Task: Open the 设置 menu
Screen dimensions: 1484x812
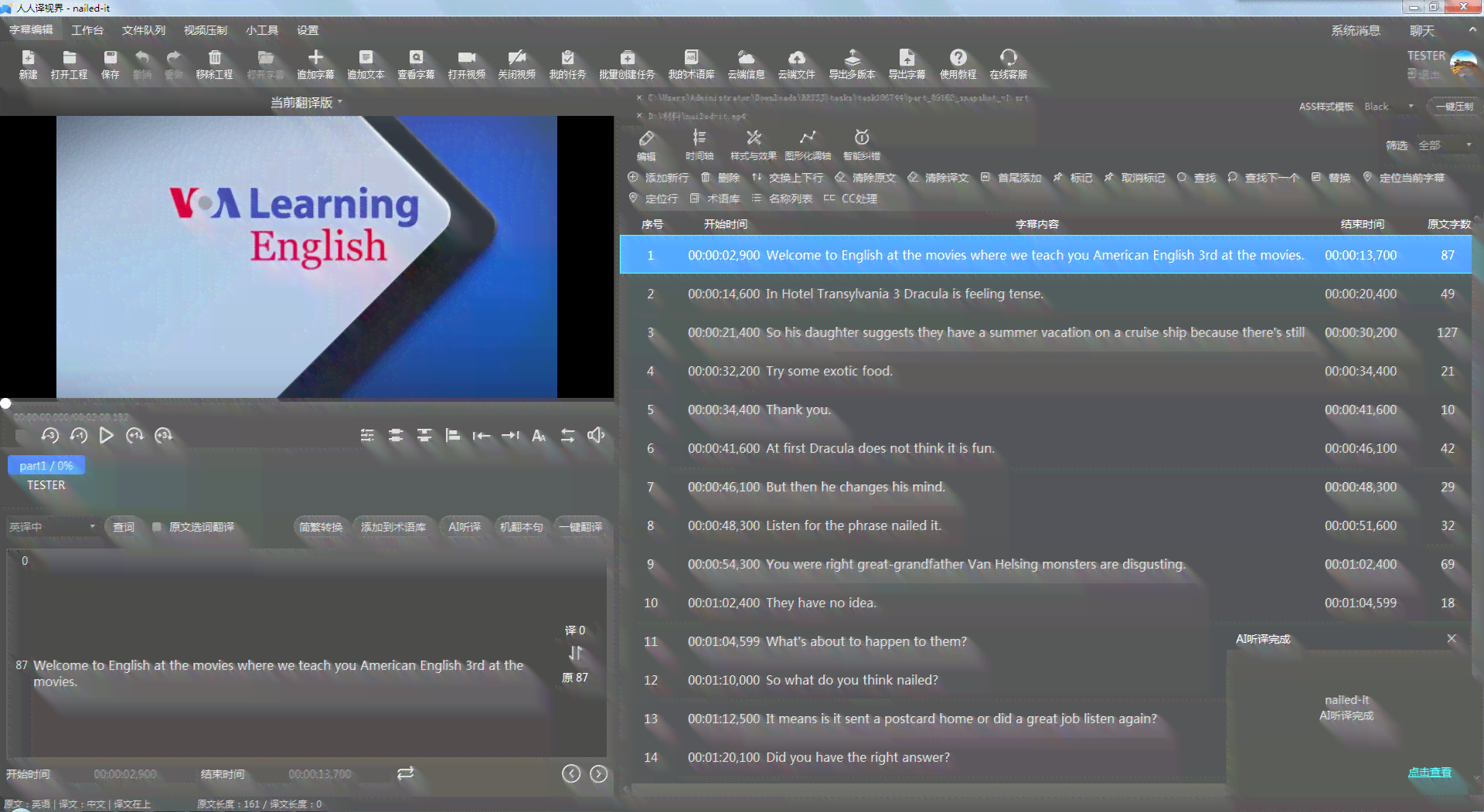Action: [x=308, y=30]
